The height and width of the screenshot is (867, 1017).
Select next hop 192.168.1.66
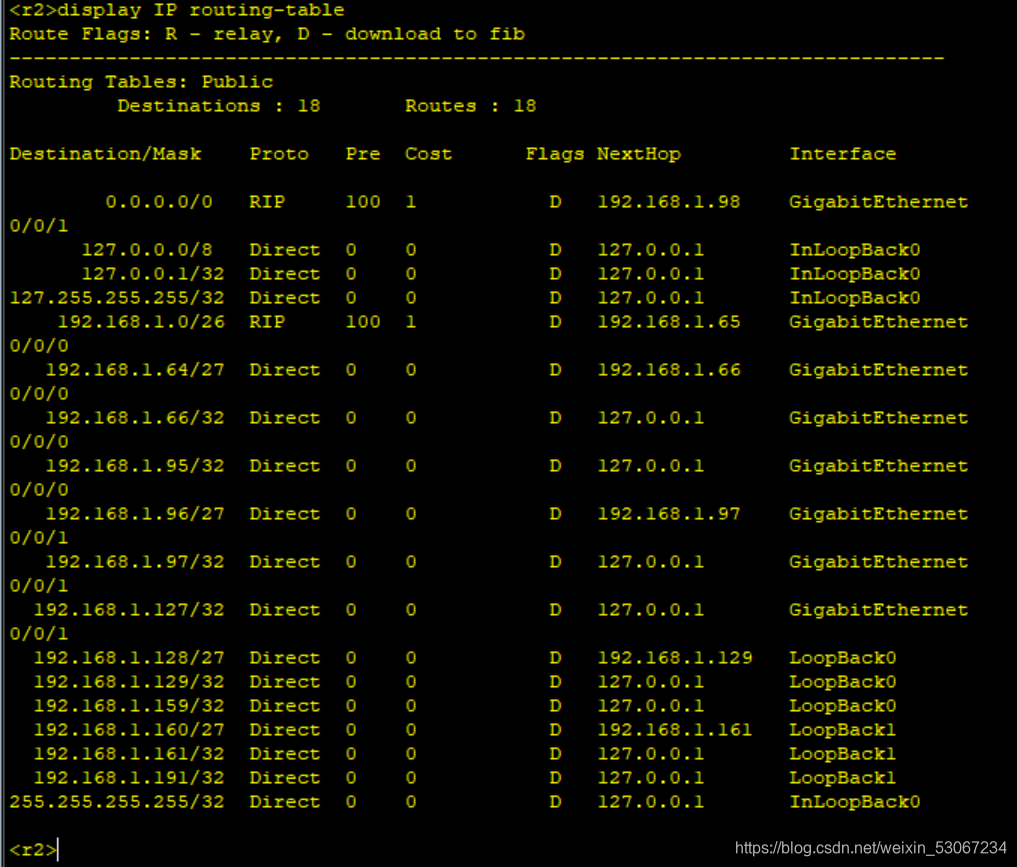coord(669,370)
